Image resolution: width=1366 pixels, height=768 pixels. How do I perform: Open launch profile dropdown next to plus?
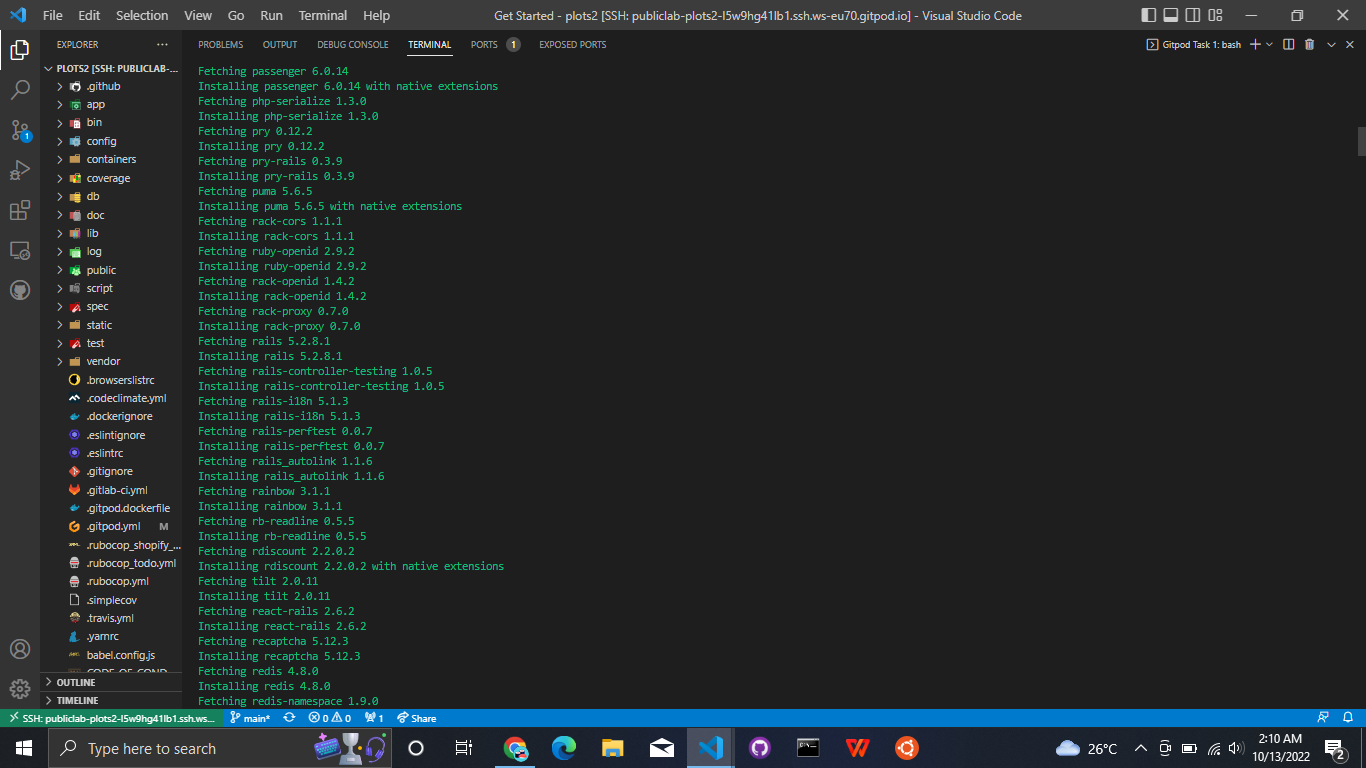coord(1270,45)
